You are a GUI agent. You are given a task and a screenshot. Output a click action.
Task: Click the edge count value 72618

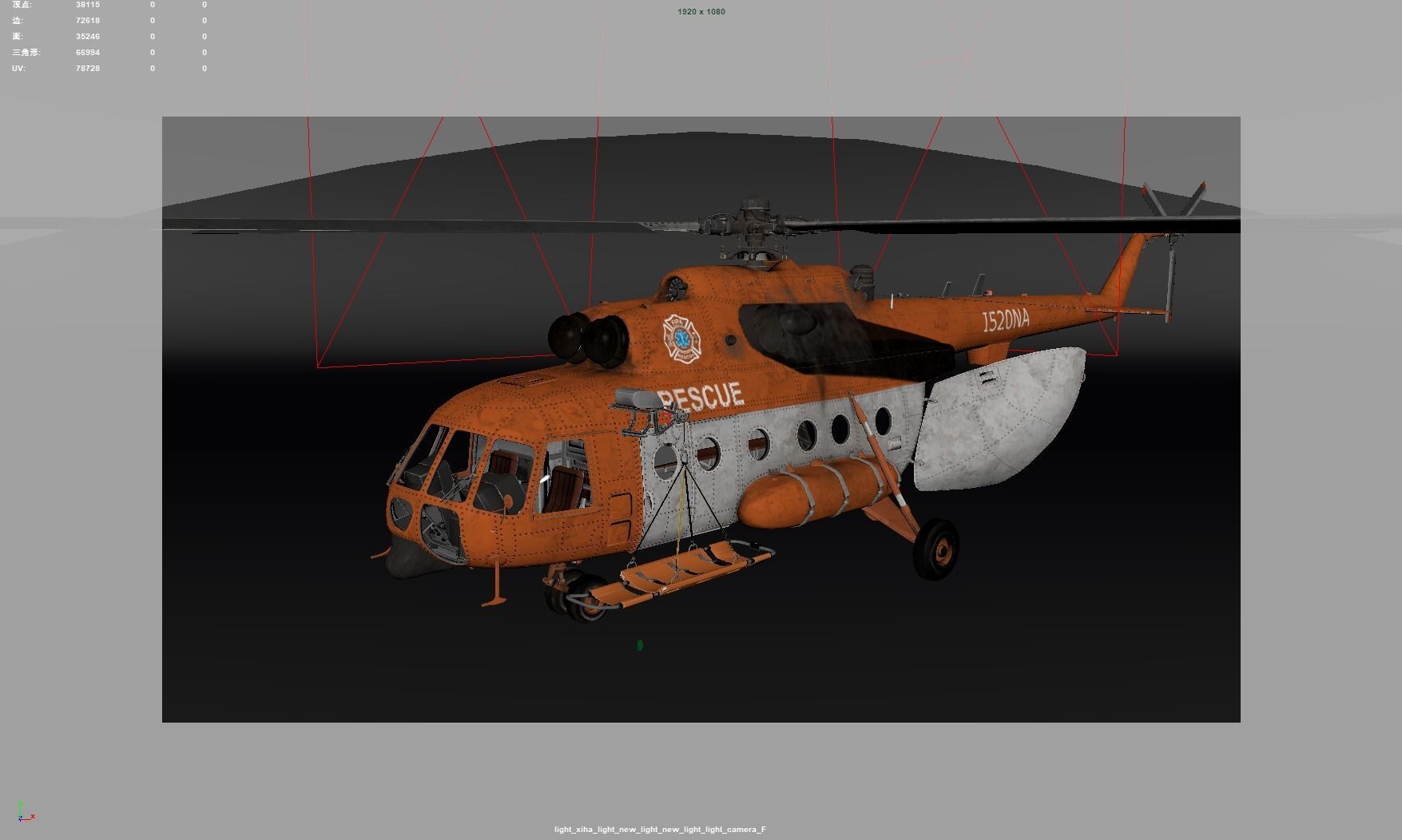(x=88, y=21)
